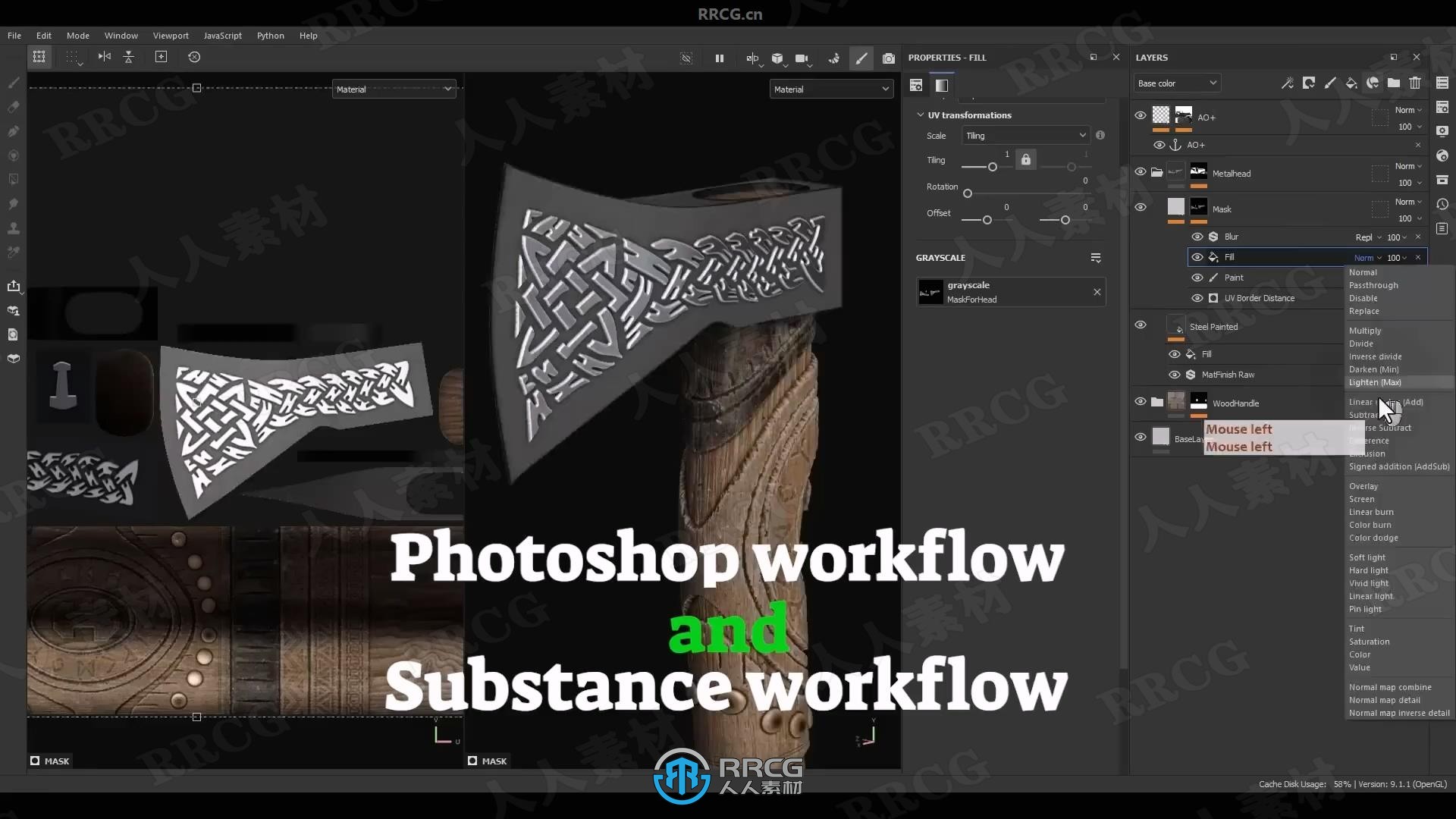Toggle visibility of the MatFinish Raw filter
The height and width of the screenshot is (819, 1456).
coord(1175,375)
